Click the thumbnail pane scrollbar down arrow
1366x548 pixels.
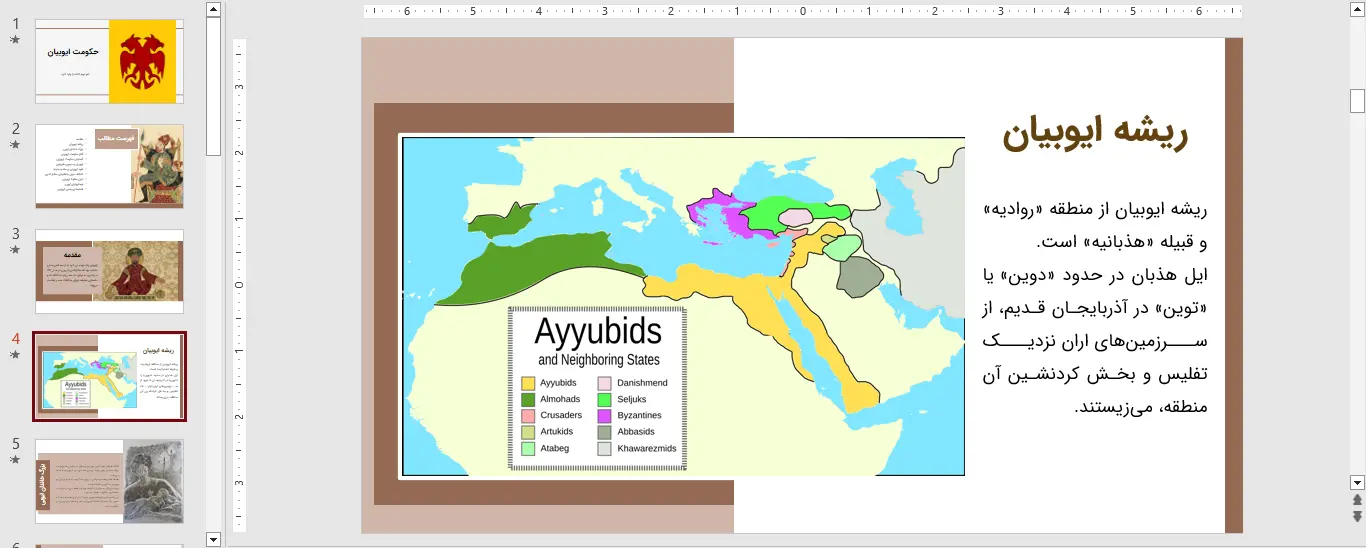(x=213, y=539)
